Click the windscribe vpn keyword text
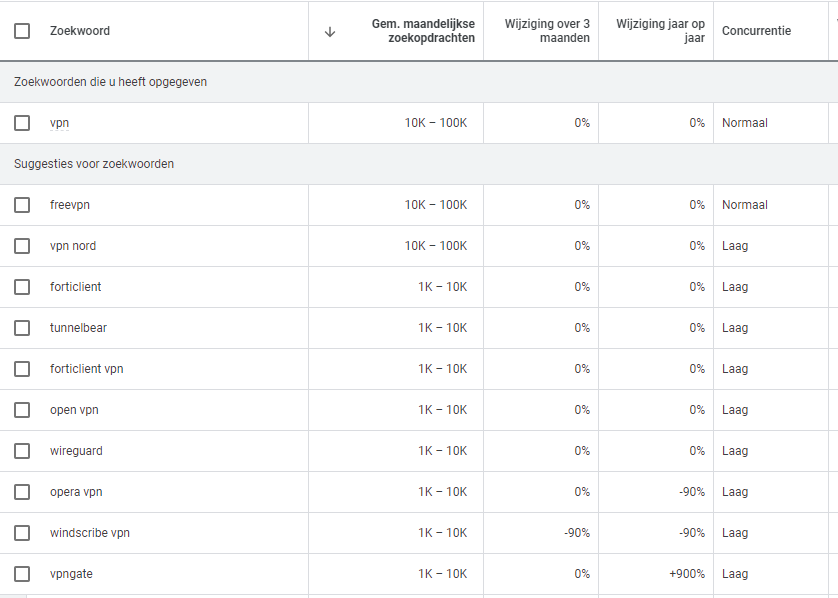The width and height of the screenshot is (838, 598). click(x=90, y=533)
